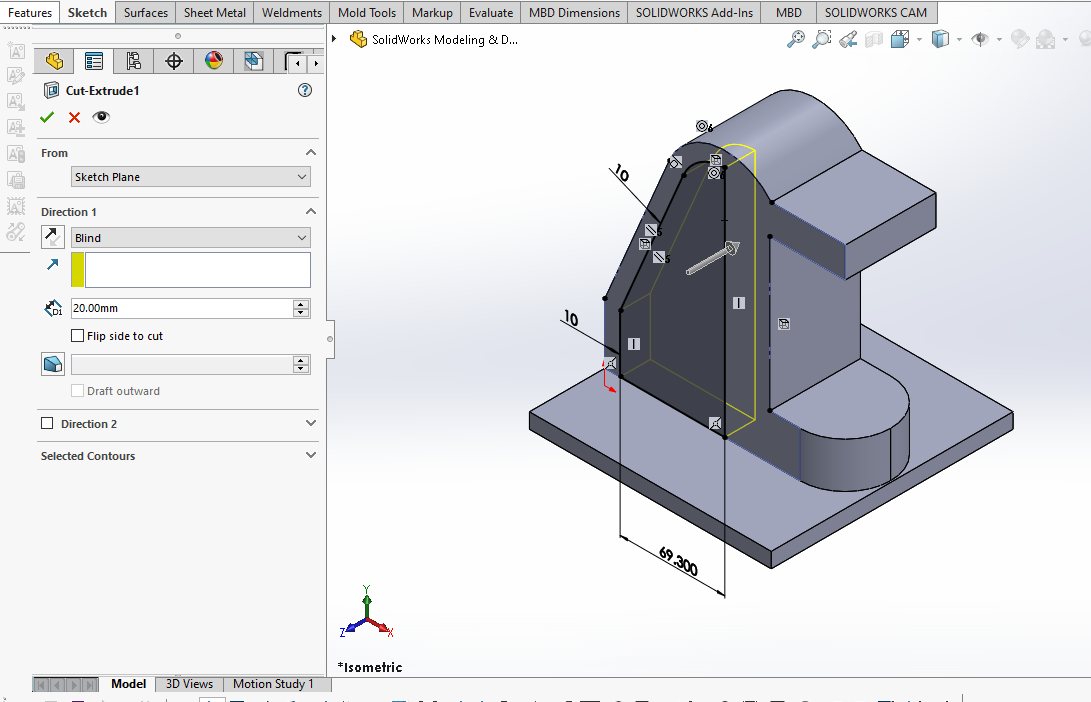Screen dimensions: 1091x702
Task: Click the Zoom to Fit icon
Action: [796, 40]
